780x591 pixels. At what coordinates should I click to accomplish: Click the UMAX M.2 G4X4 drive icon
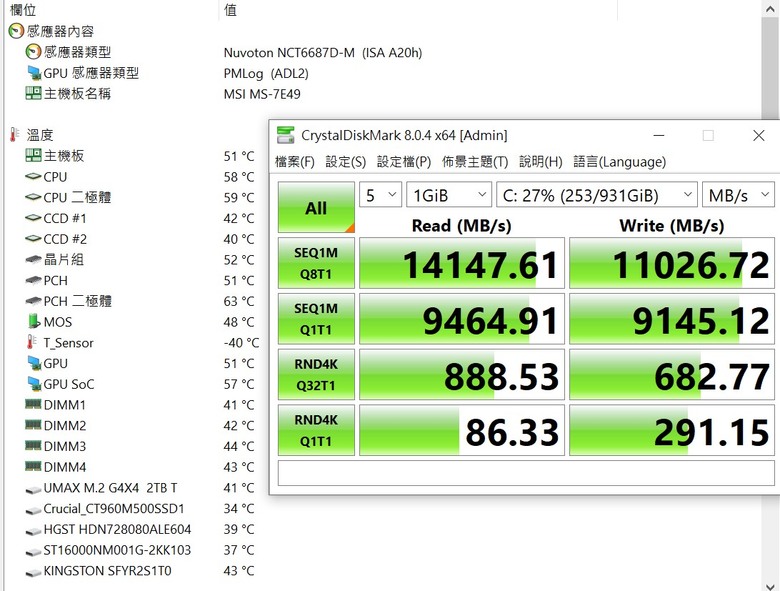pos(33,490)
